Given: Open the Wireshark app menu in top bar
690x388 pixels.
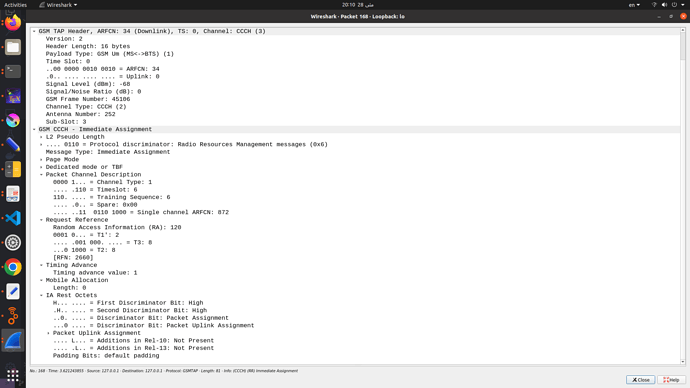Looking at the screenshot, I should tap(58, 5).
